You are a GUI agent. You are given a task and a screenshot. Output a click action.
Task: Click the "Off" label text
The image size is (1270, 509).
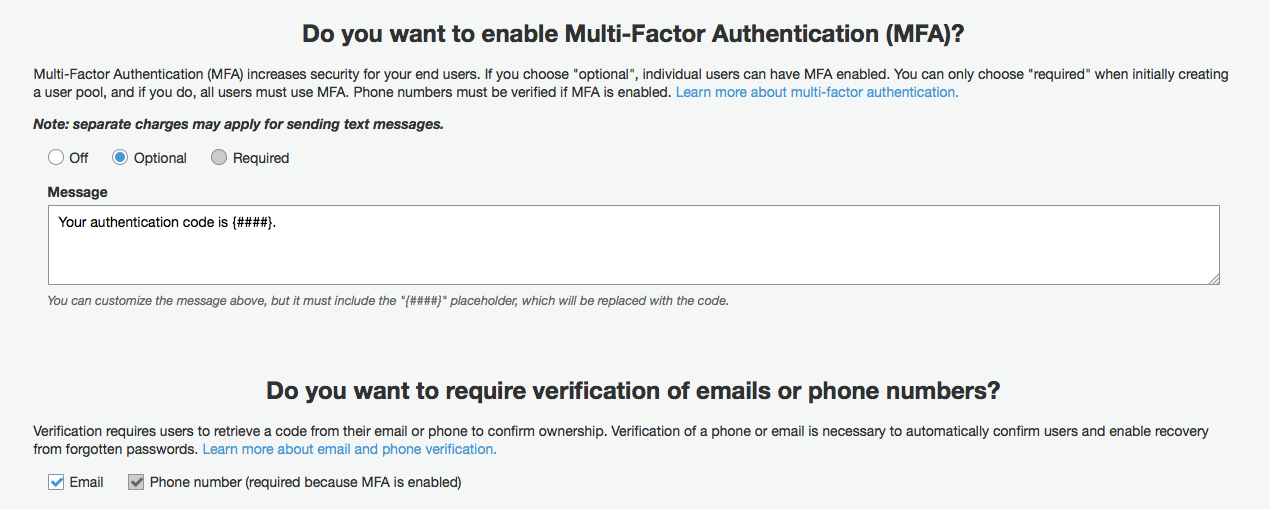(79, 158)
